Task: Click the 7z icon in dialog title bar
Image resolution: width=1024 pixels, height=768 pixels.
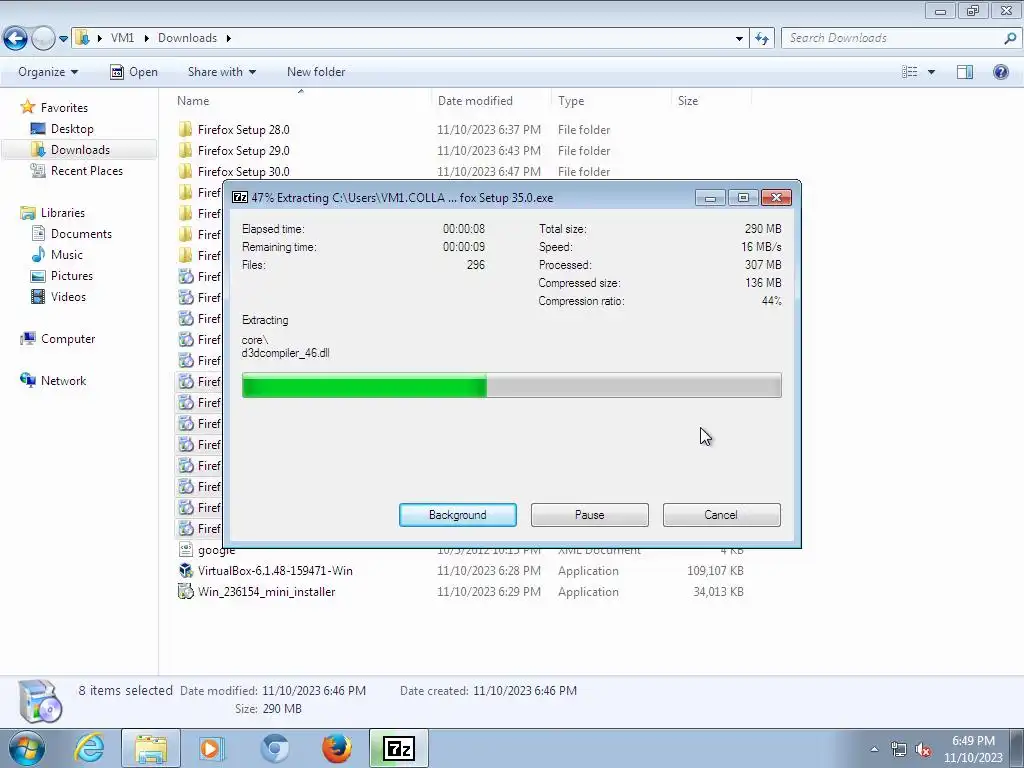Action: click(240, 197)
